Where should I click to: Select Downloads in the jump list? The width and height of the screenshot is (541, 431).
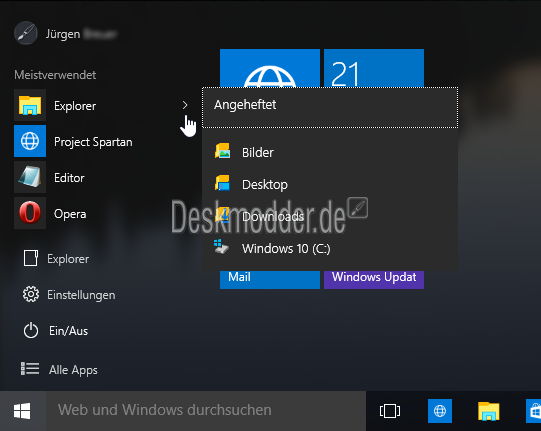330,216
